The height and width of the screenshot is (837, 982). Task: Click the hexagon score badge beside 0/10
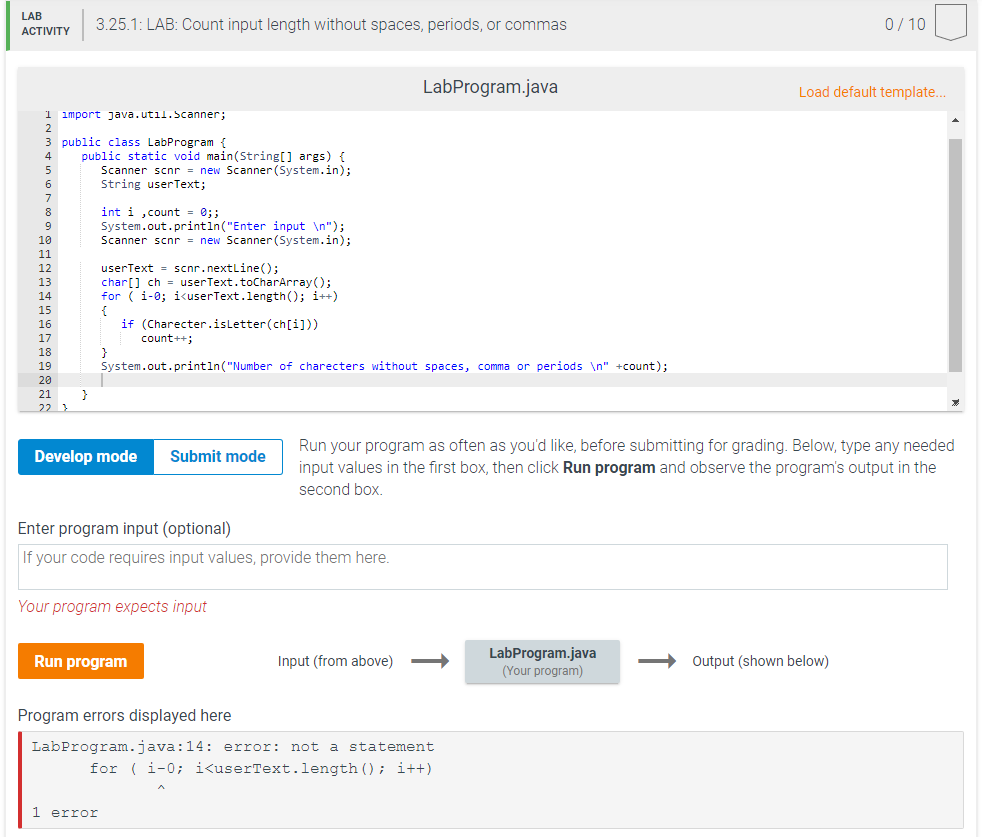pyautogui.click(x=949, y=23)
